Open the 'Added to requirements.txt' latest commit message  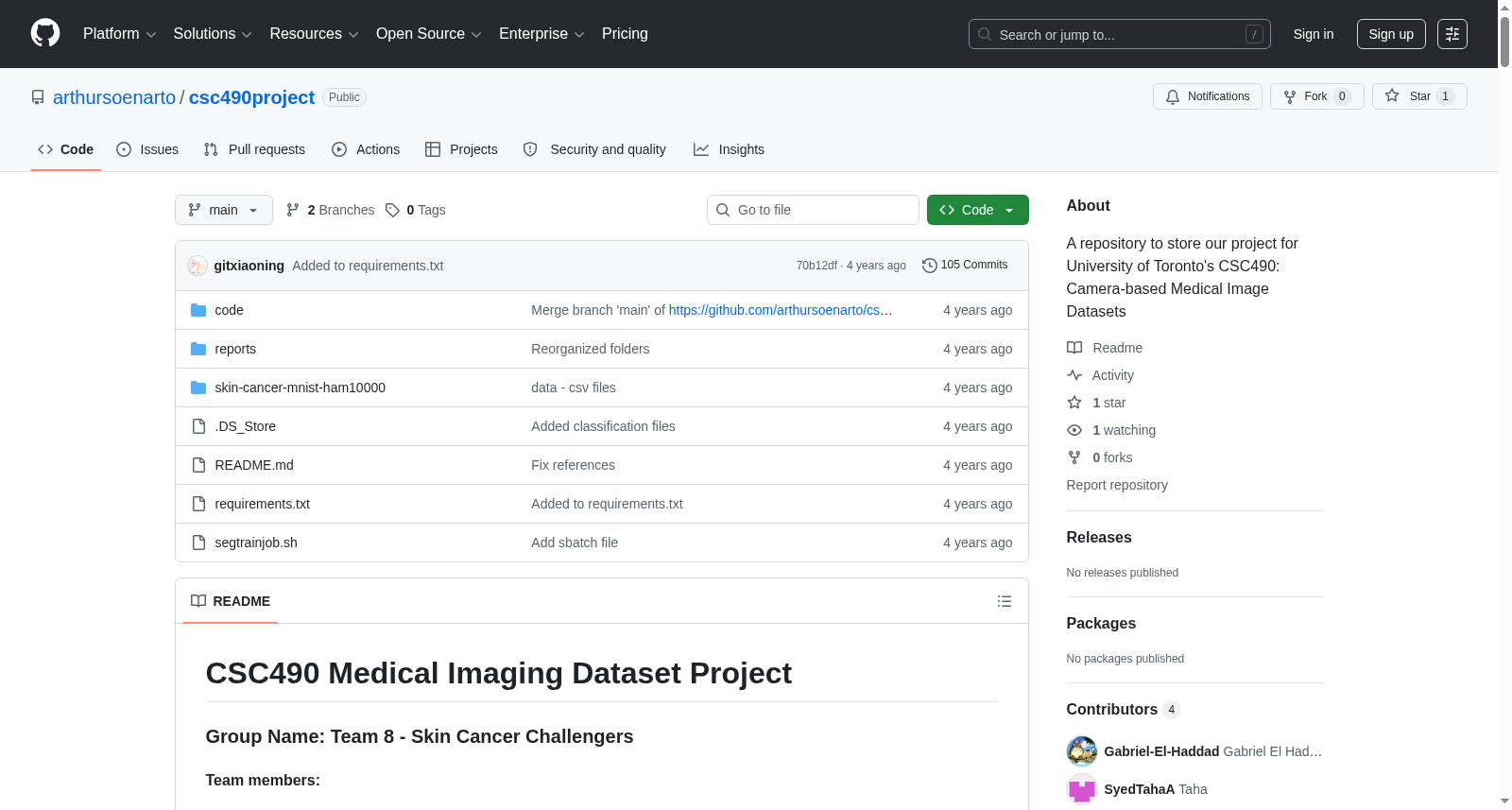pos(368,266)
